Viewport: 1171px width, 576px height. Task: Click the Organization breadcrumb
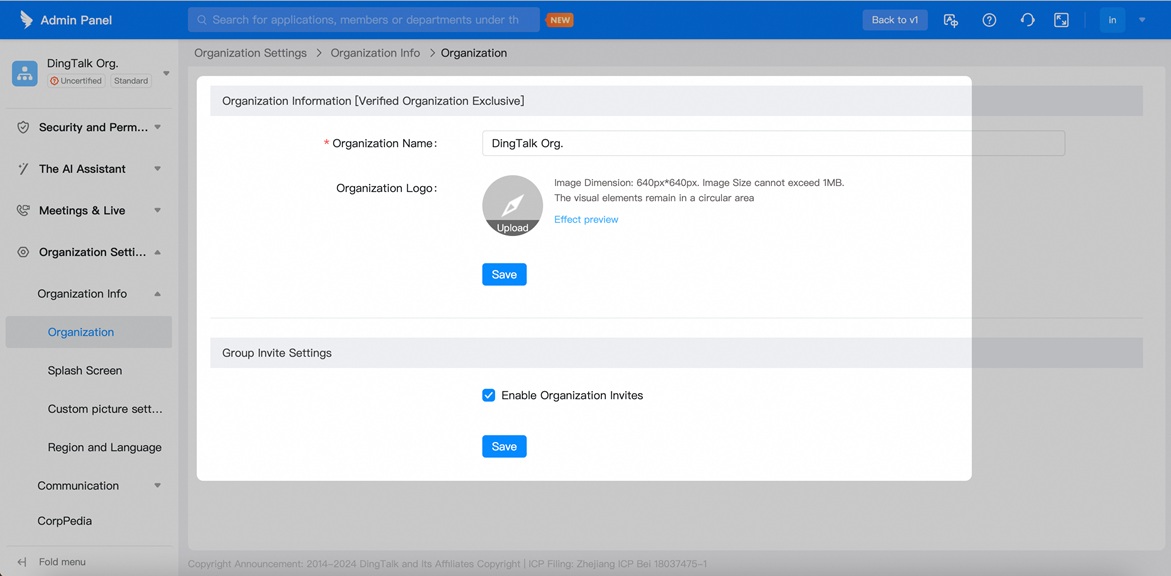pos(474,53)
